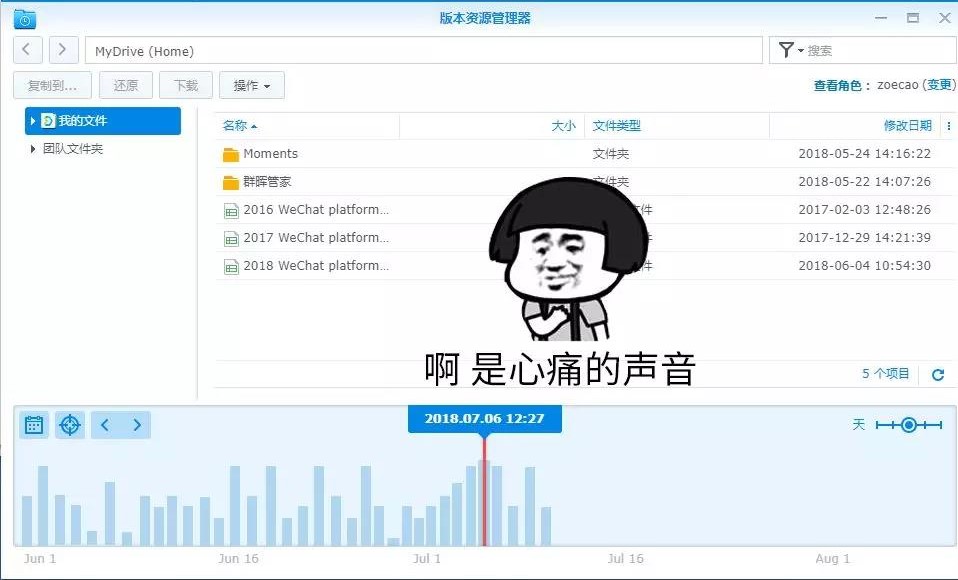This screenshot has width=958, height=580.
Task: Move timeline to the previous version
Action: (105, 425)
